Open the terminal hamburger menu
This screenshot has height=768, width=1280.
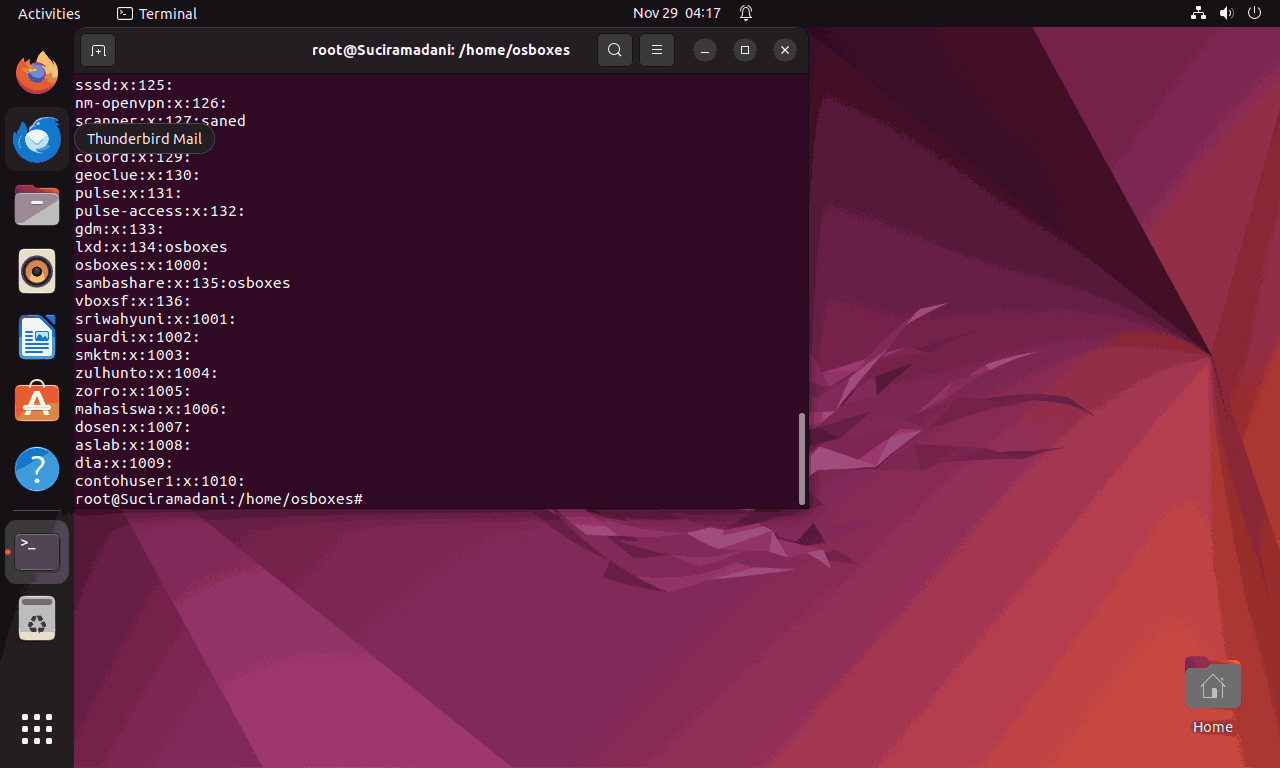[x=657, y=50]
